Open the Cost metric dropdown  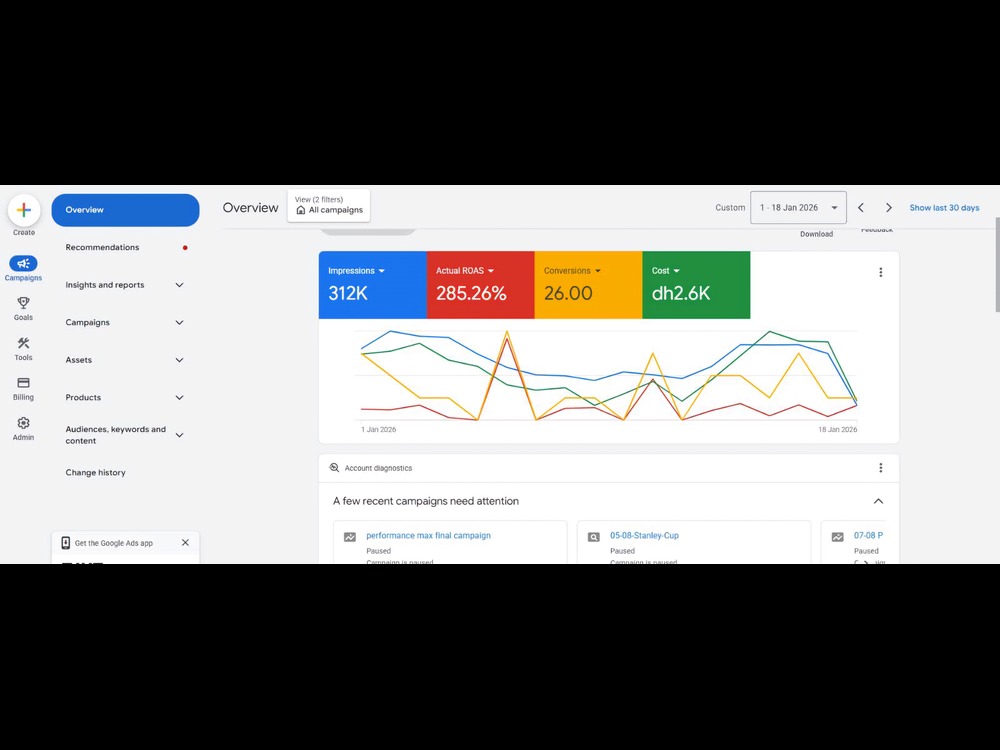point(666,271)
